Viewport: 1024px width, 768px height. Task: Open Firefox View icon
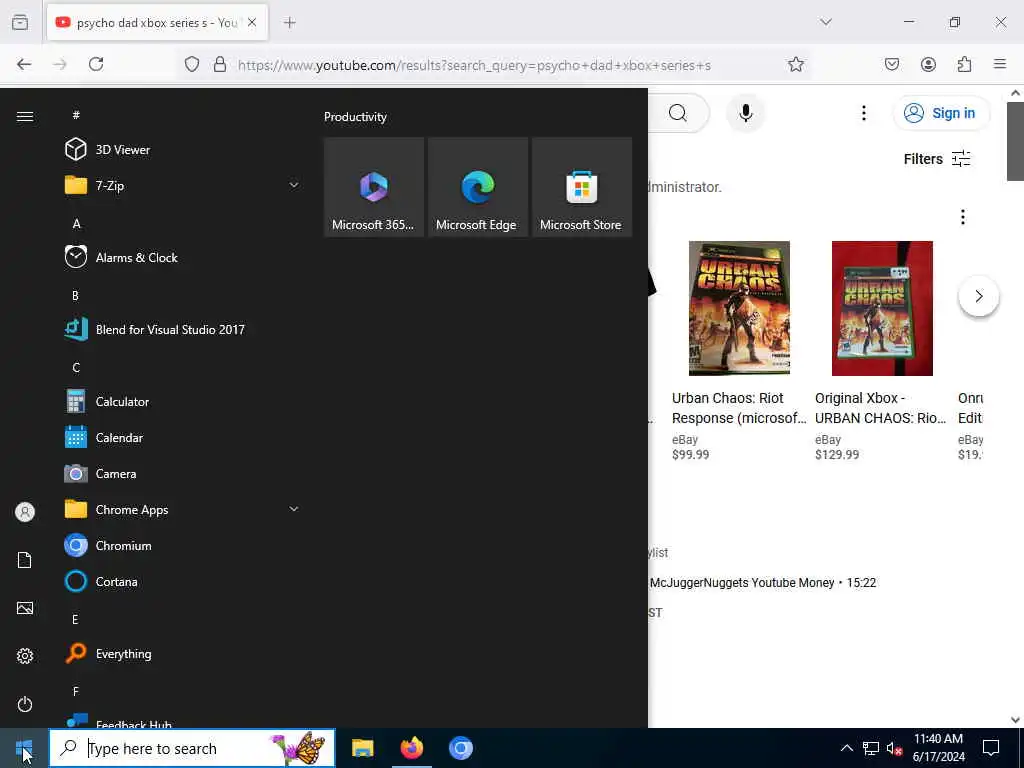coord(20,22)
